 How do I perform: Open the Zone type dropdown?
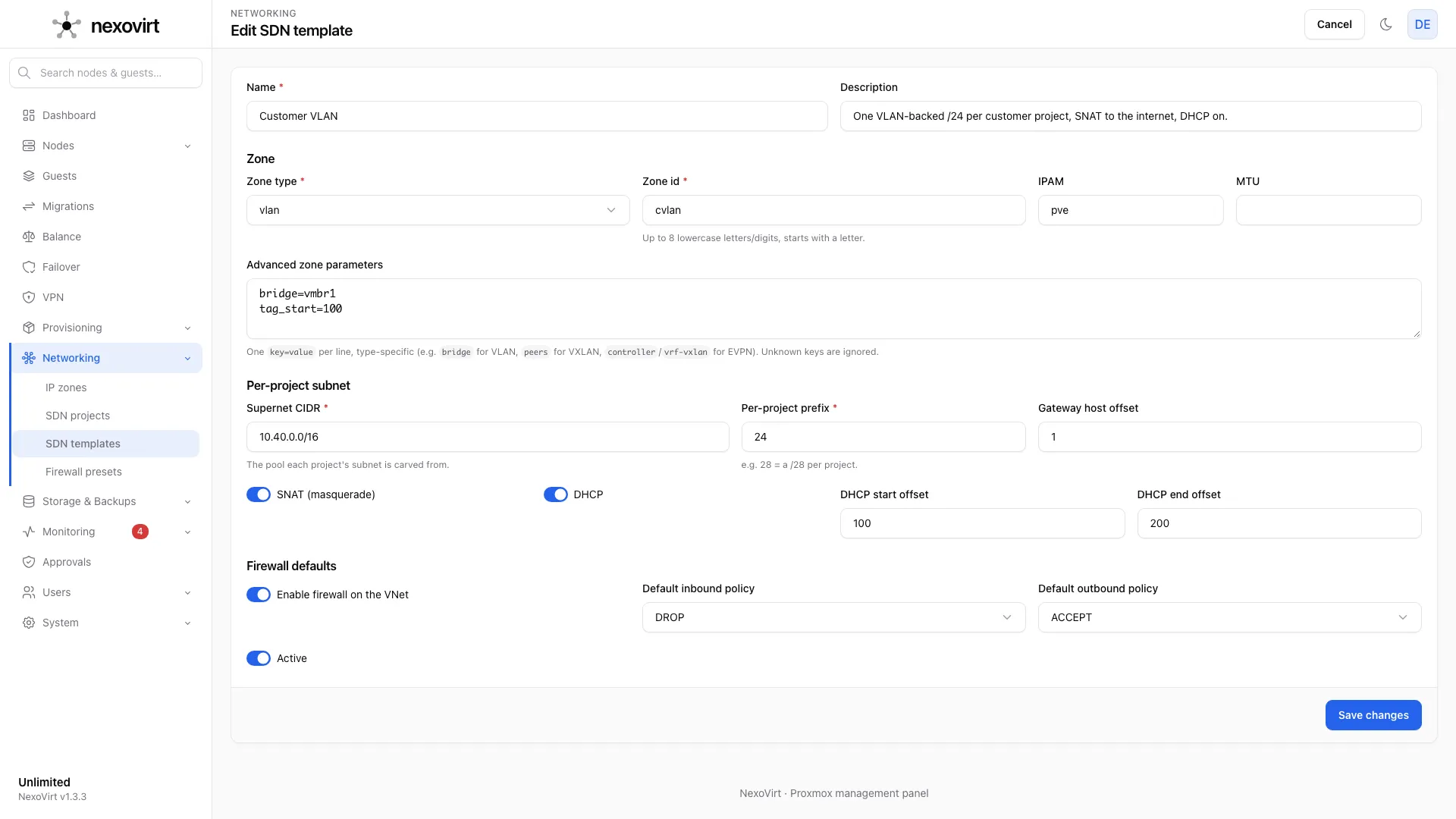[438, 210]
